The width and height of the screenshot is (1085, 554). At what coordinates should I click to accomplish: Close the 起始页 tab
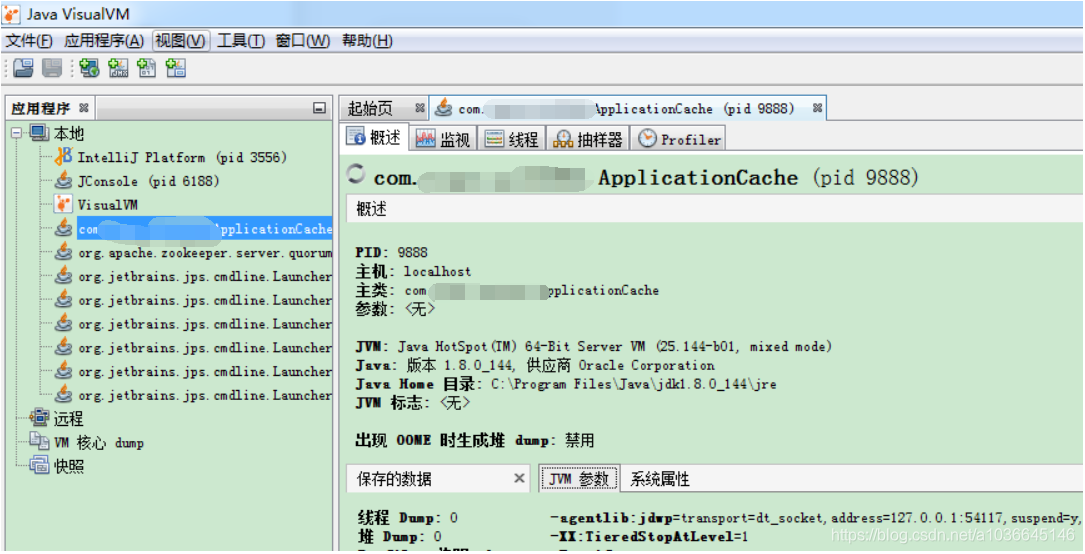coord(419,109)
